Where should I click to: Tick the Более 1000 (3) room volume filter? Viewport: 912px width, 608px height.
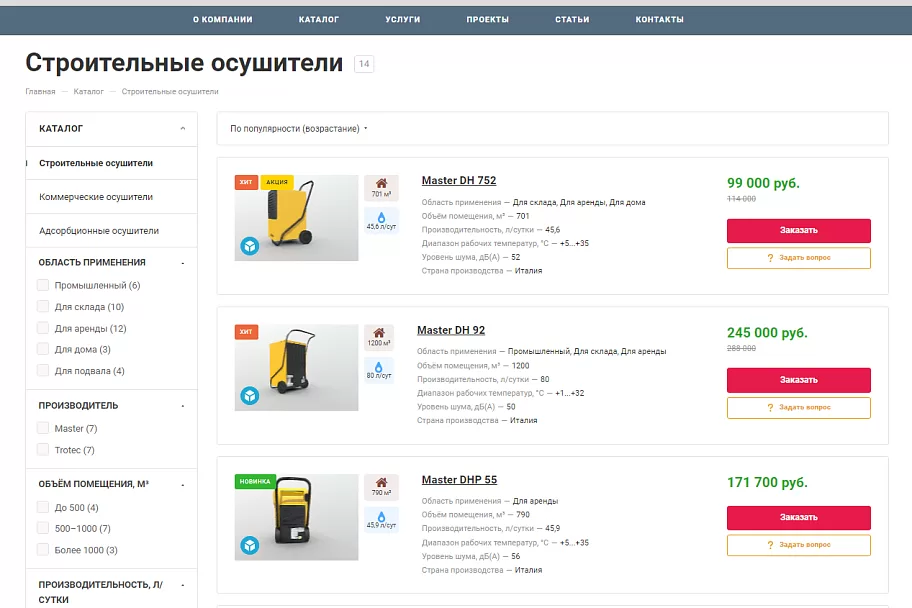pyautogui.click(x=42, y=550)
